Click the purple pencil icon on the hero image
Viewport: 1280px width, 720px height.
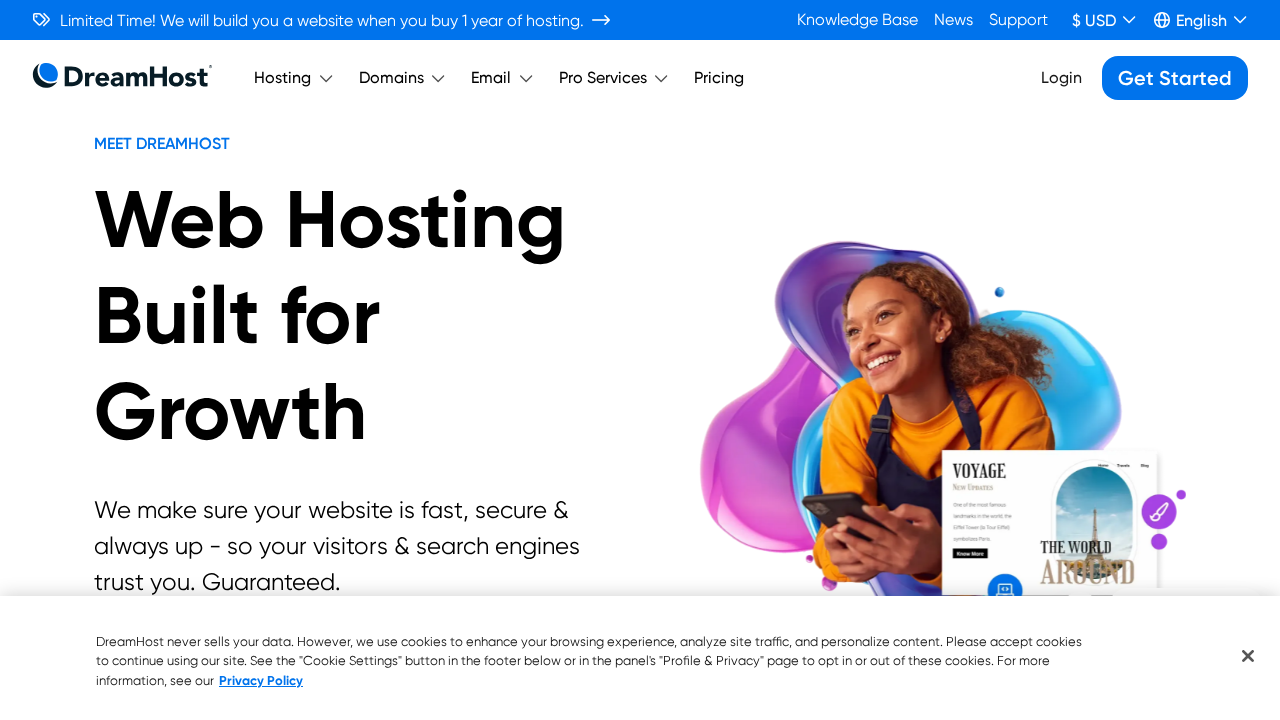pyautogui.click(x=1159, y=510)
